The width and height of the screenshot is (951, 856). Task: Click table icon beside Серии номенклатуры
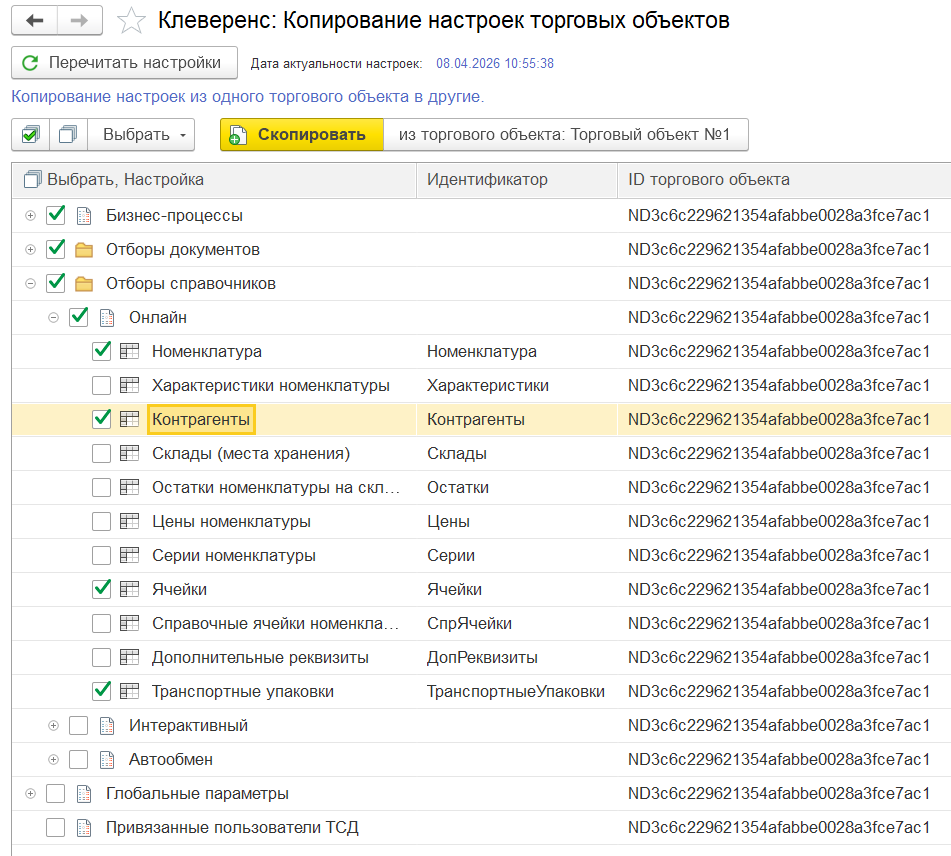pyautogui.click(x=129, y=555)
